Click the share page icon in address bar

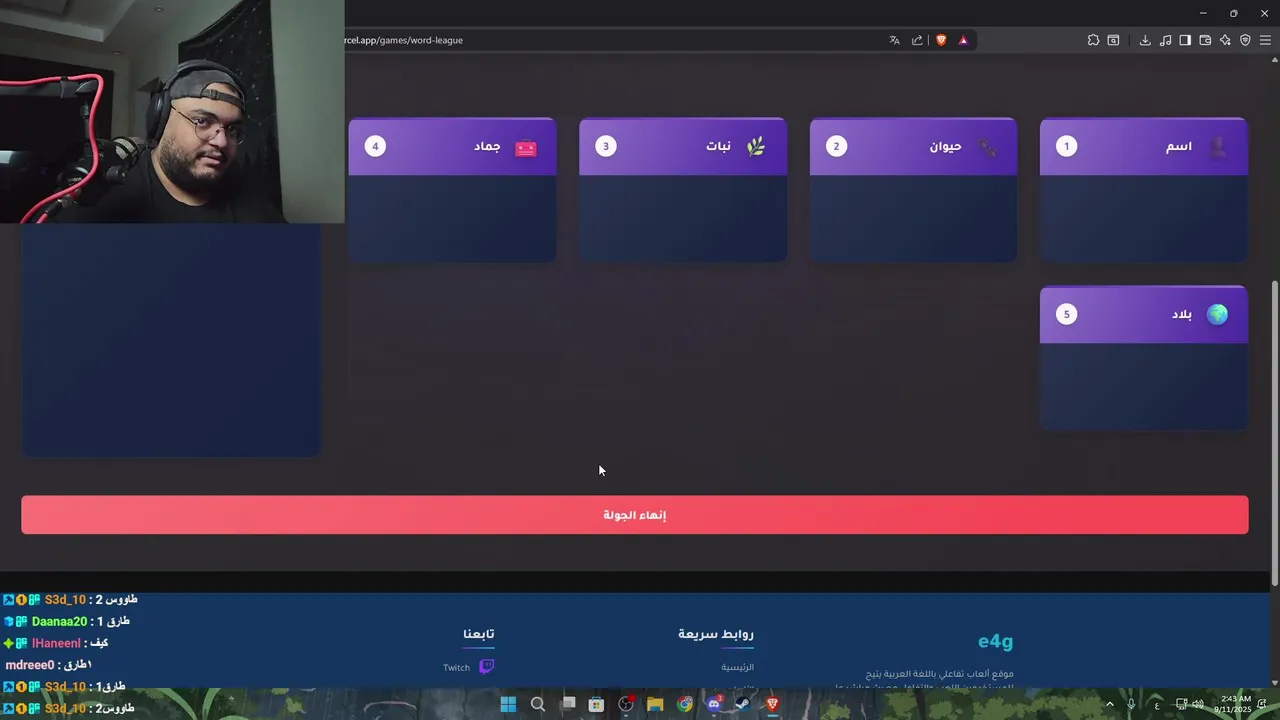[917, 40]
